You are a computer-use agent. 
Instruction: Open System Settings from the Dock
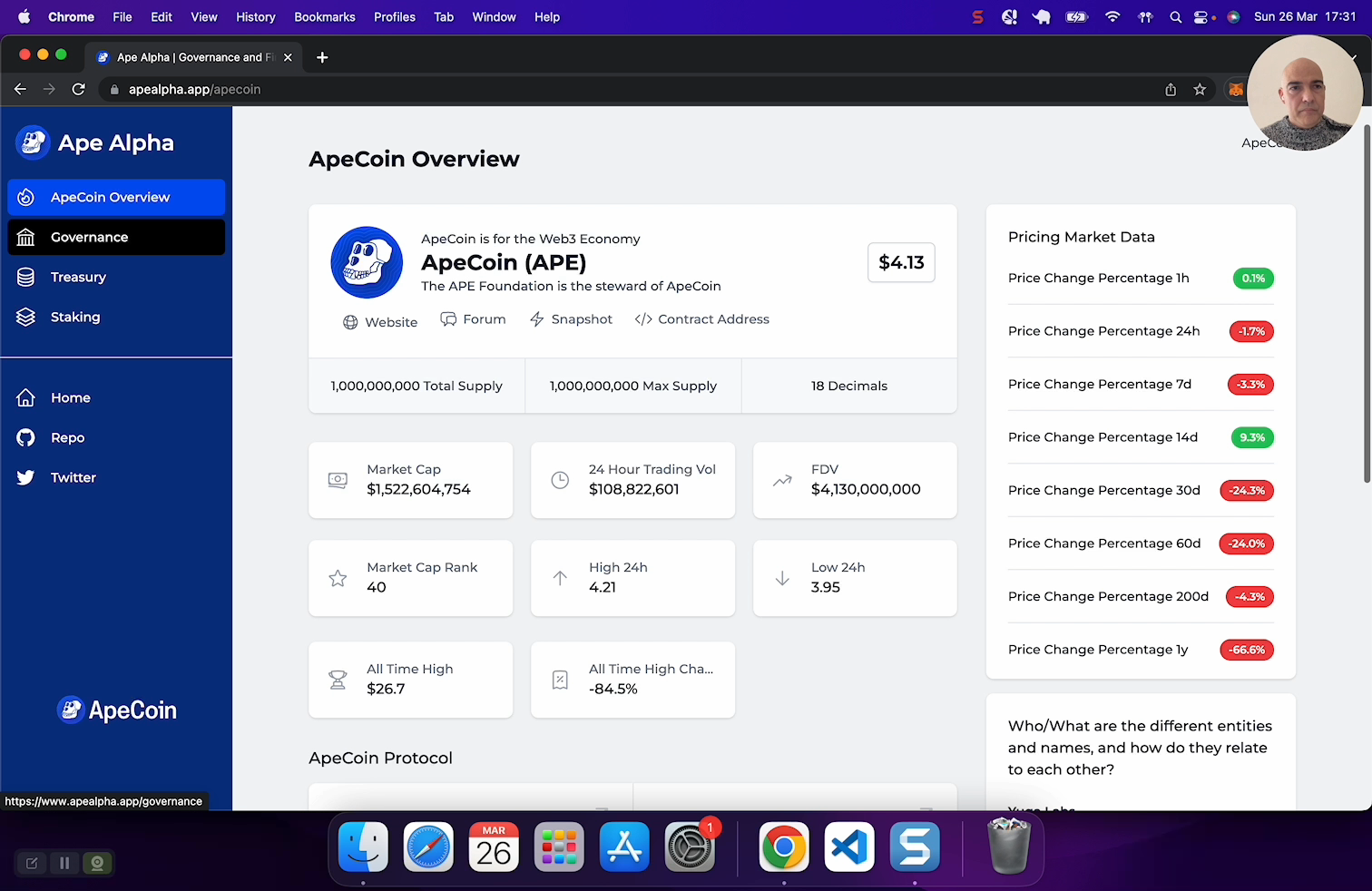point(690,847)
